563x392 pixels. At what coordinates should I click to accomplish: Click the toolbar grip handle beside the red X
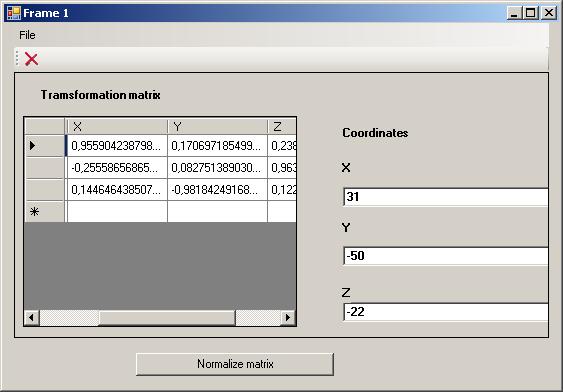click(x=17, y=59)
